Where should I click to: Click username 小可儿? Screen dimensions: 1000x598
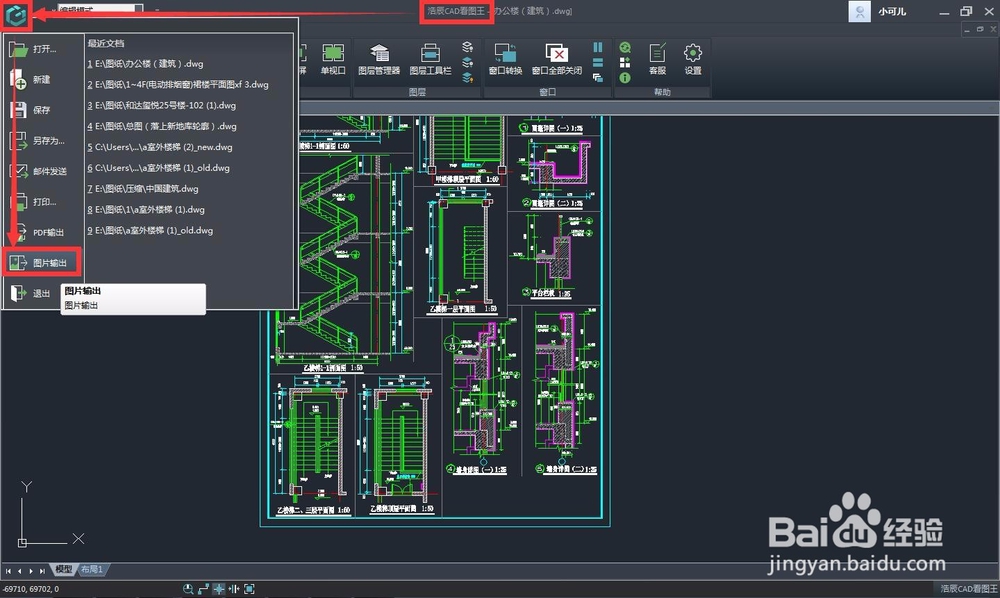pyautogui.click(x=892, y=11)
